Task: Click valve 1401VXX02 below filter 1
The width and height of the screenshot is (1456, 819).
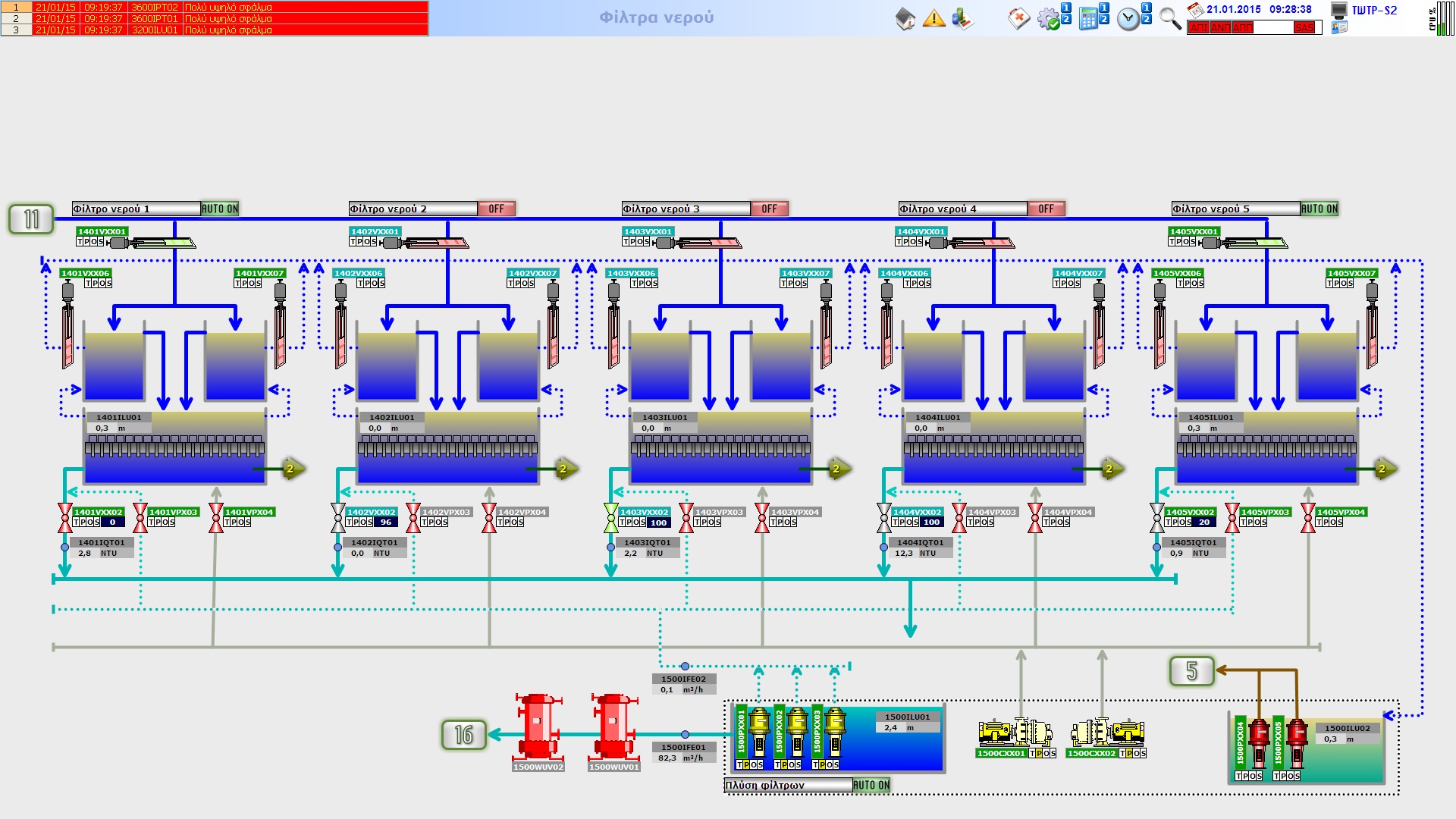Action: point(65,518)
